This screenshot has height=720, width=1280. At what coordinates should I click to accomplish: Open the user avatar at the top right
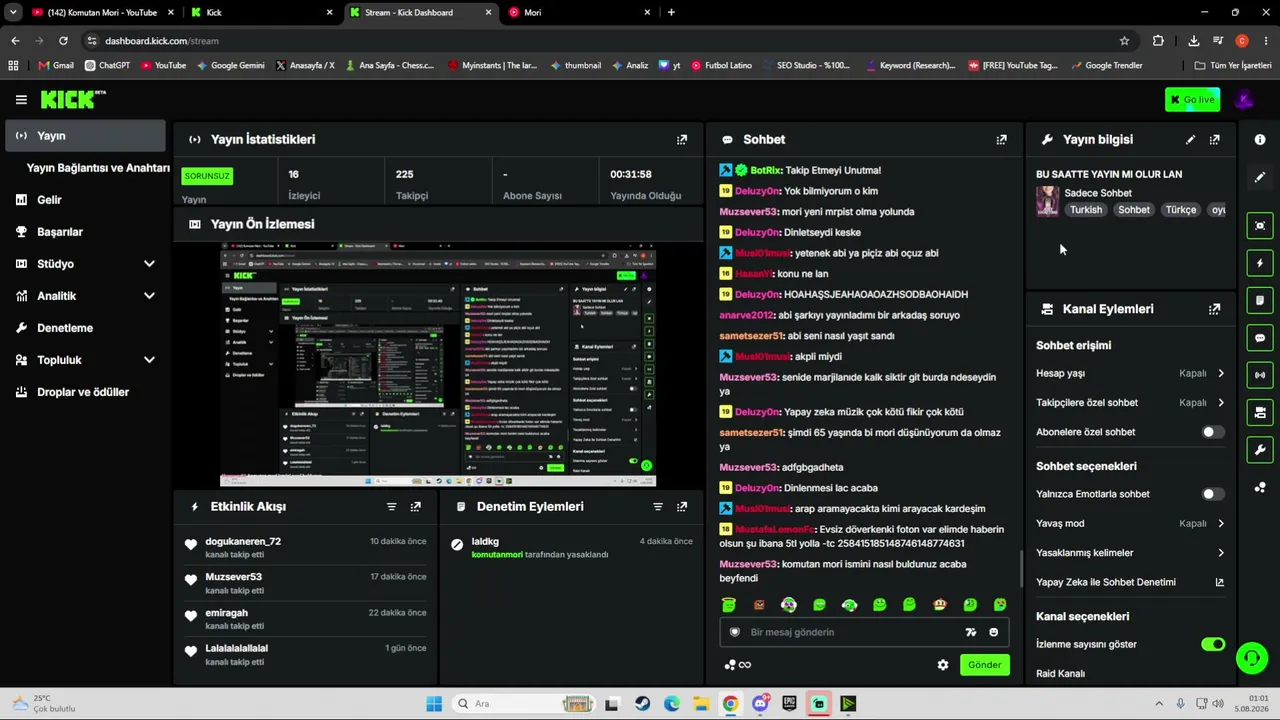point(1244,99)
